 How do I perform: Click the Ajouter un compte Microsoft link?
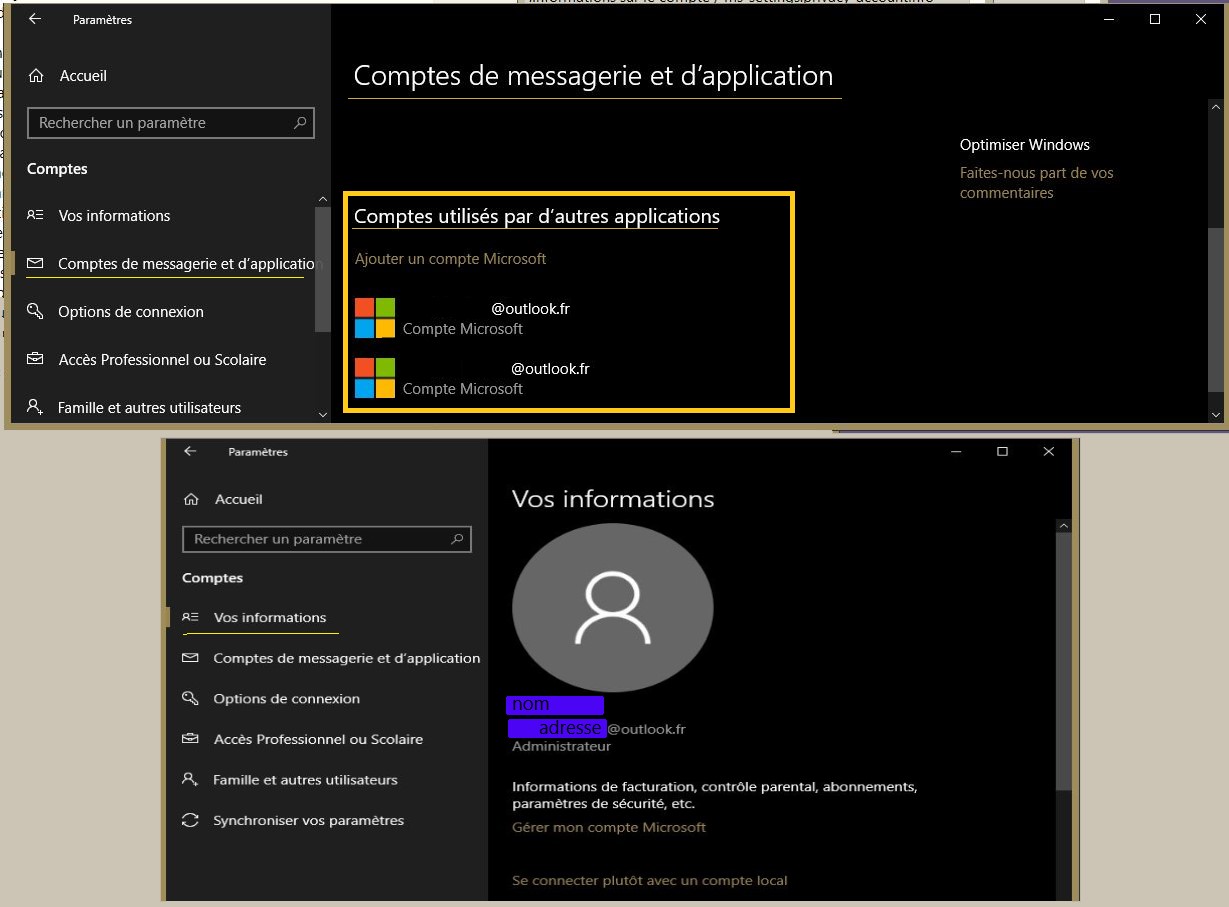pos(450,259)
